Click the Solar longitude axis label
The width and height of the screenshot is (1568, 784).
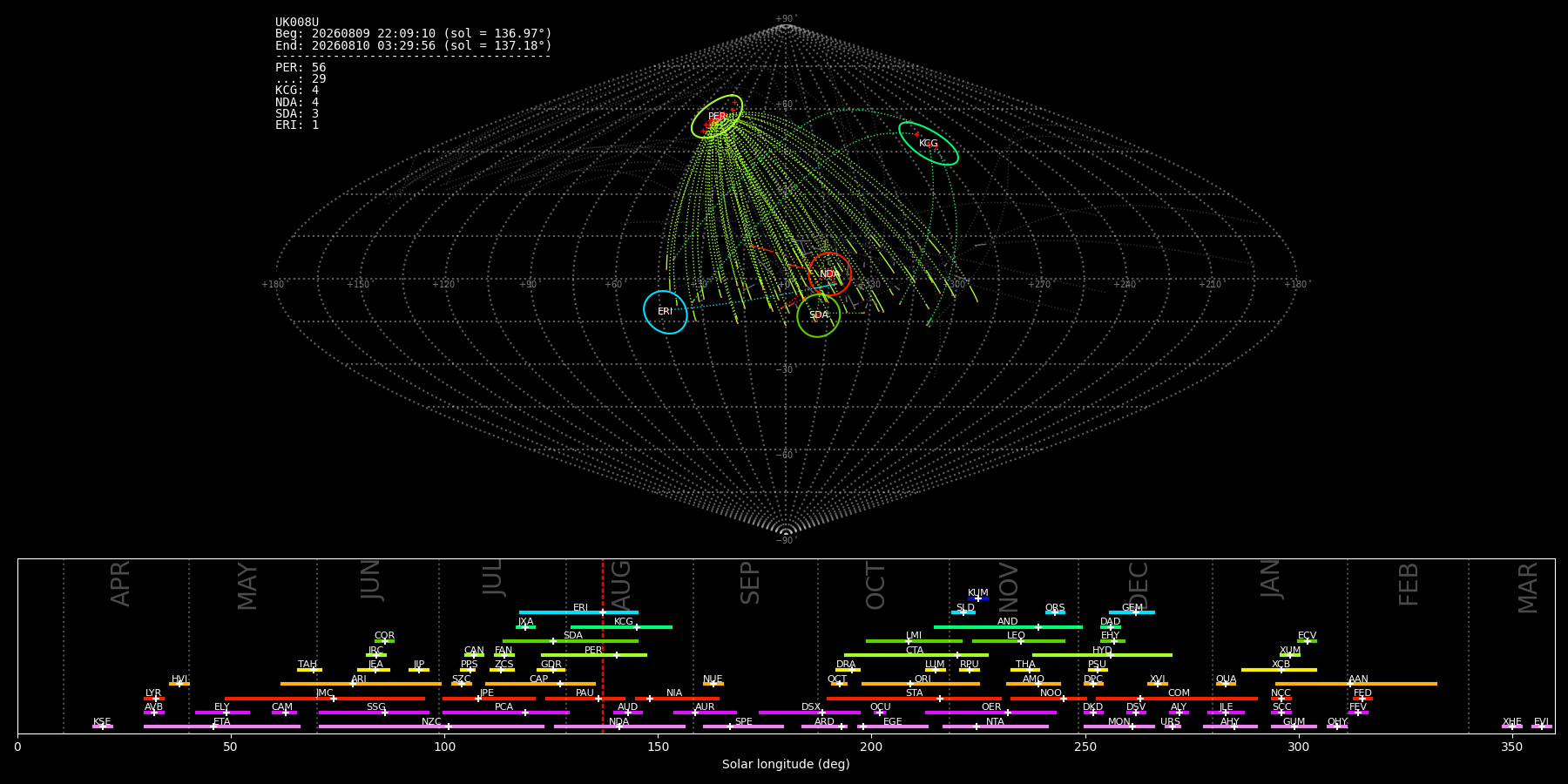(x=786, y=764)
